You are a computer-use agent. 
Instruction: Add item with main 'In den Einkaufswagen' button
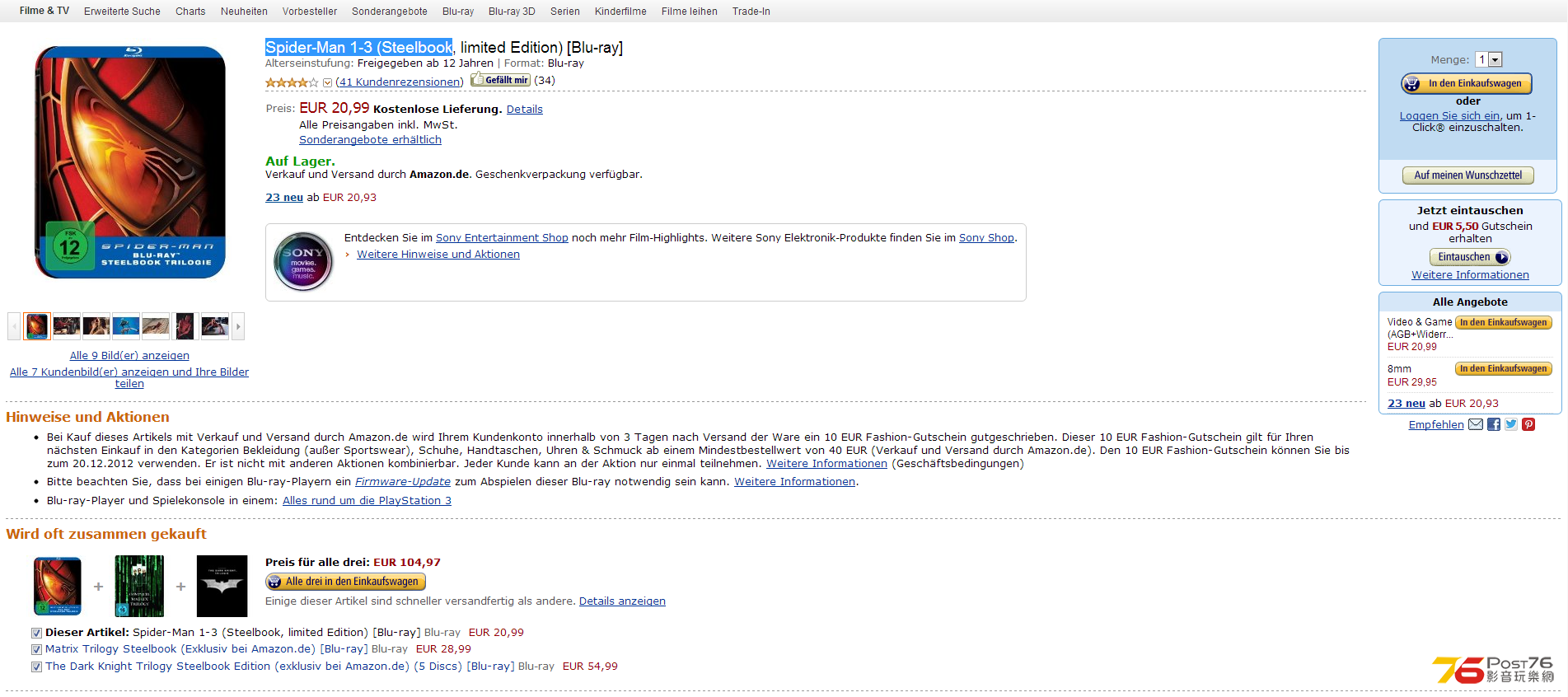point(1467,83)
